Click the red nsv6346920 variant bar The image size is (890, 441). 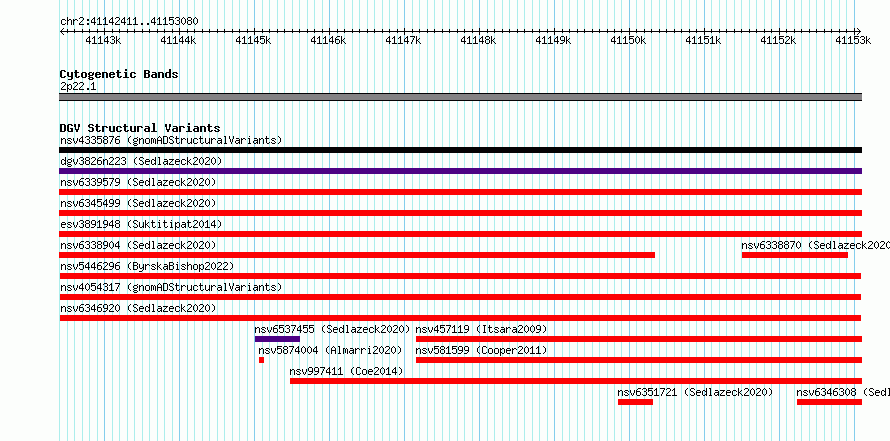click(x=460, y=318)
